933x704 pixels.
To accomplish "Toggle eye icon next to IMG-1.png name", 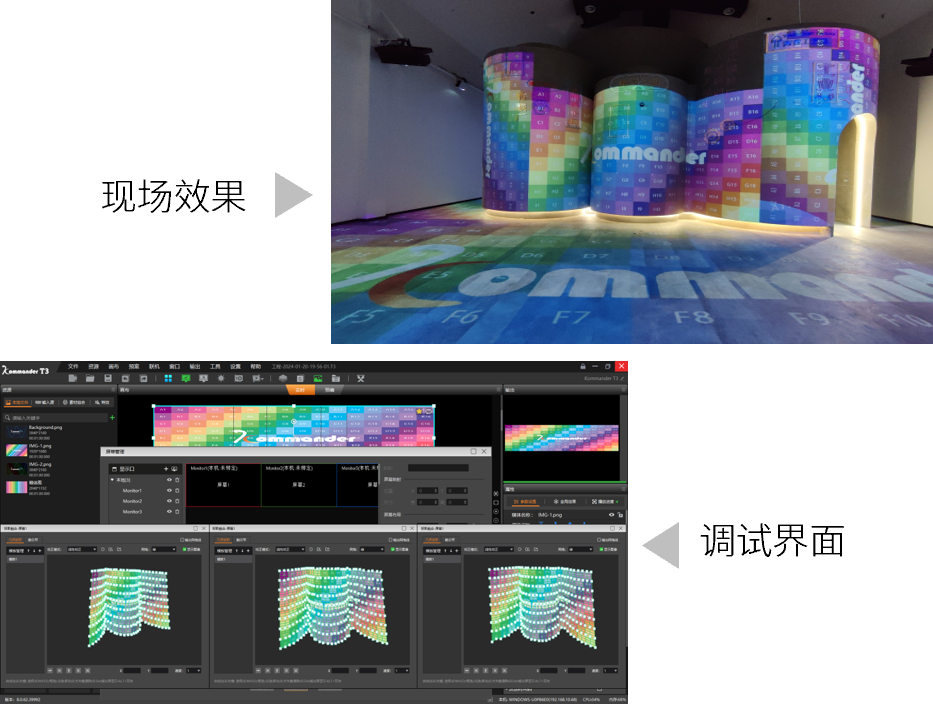I will tap(611, 515).
